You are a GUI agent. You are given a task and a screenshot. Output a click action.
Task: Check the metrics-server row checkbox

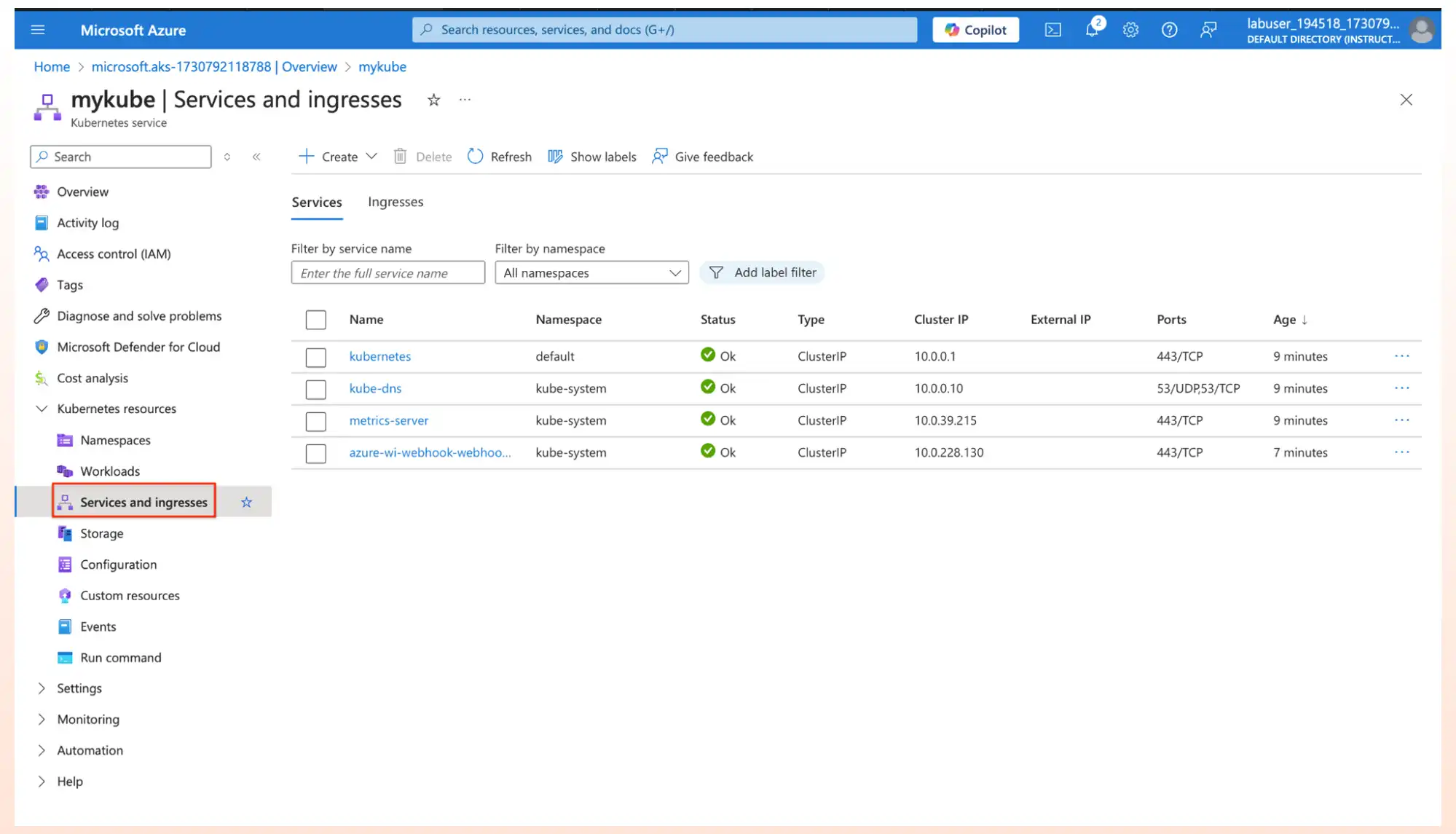(x=315, y=422)
